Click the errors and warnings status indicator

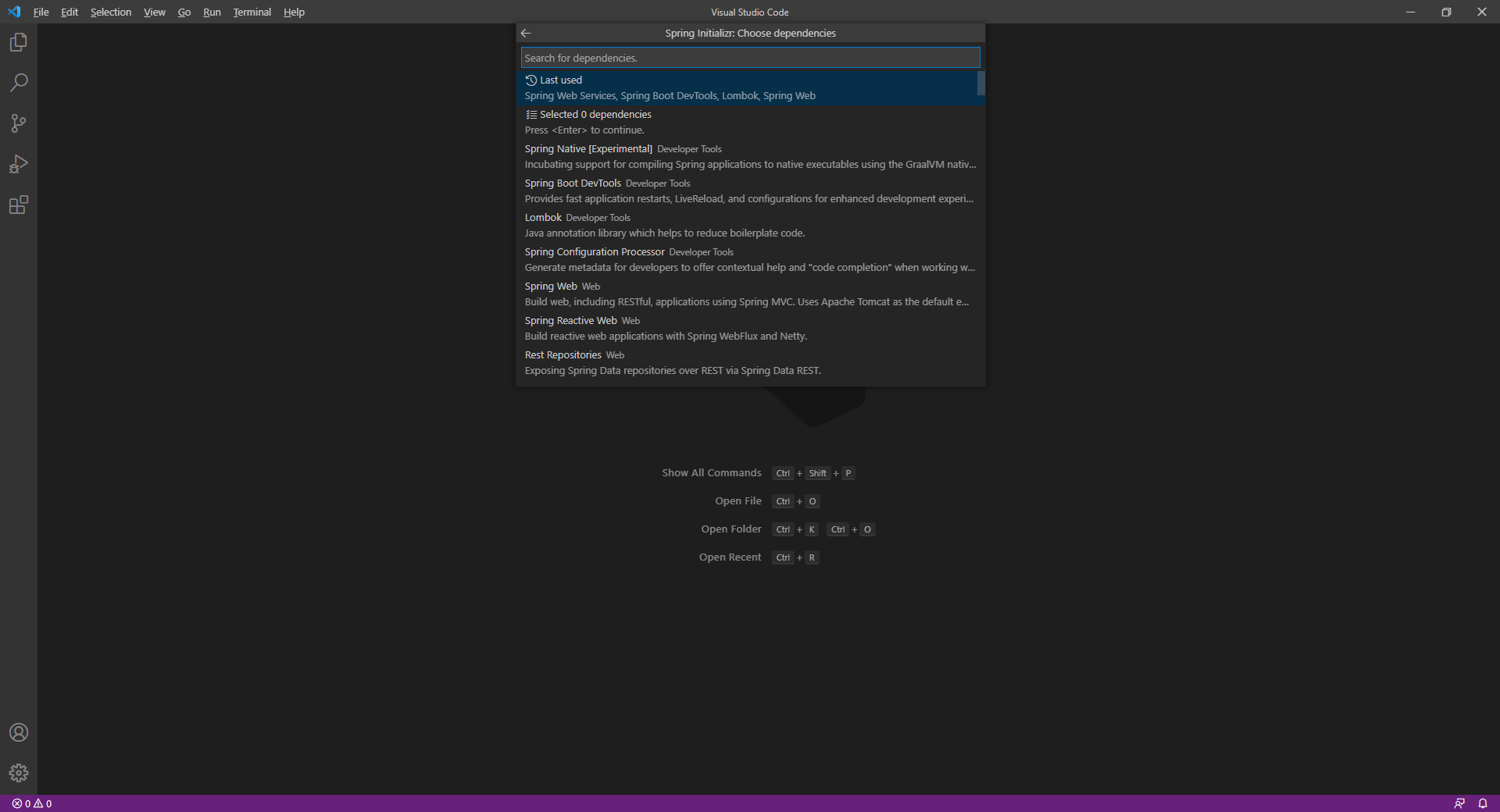coord(32,803)
